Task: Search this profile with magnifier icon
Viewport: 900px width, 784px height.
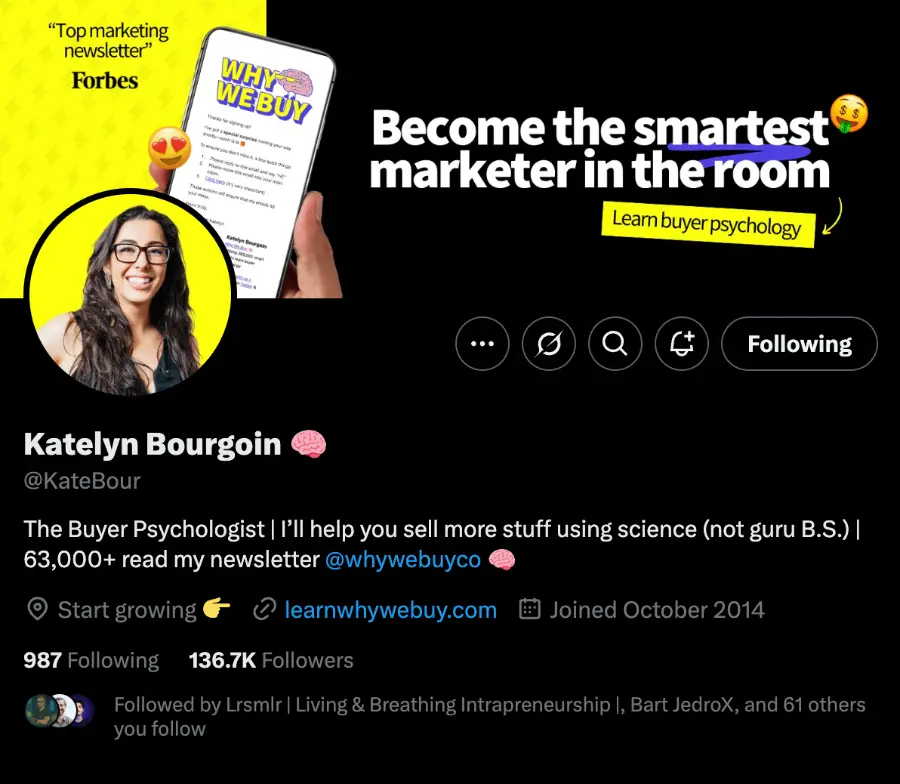Action: (x=615, y=344)
